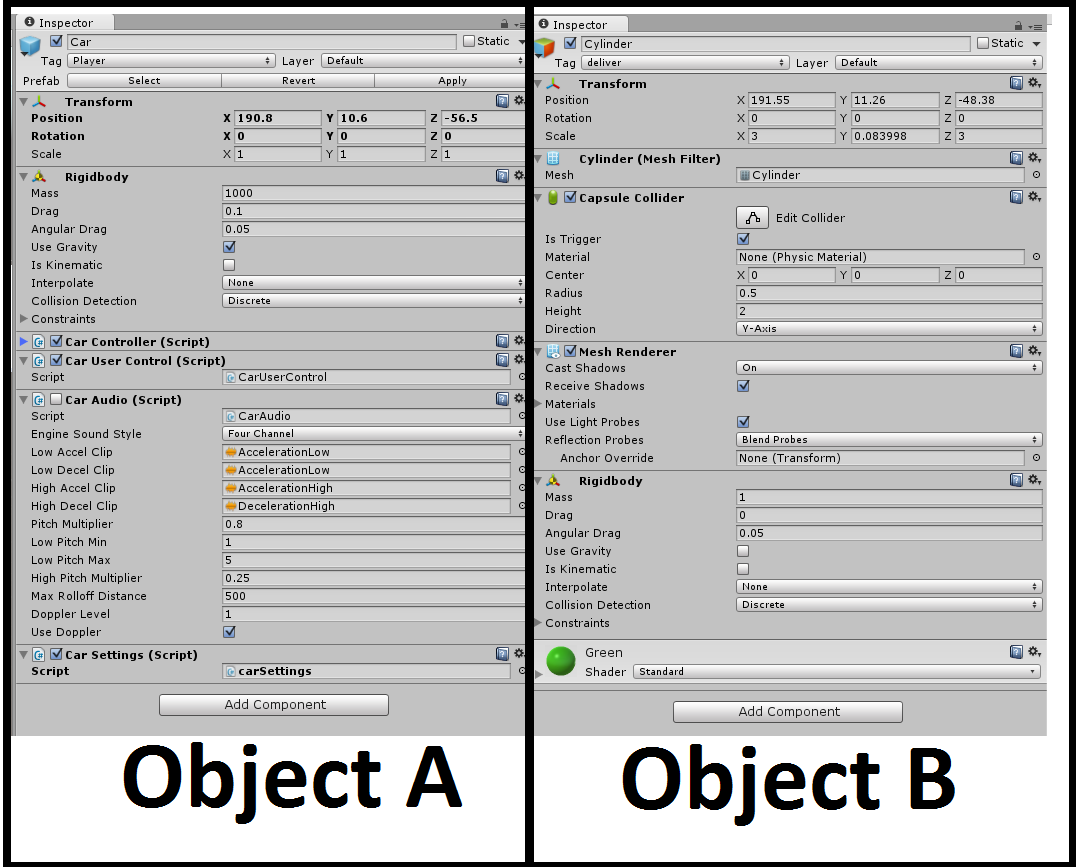Image resolution: width=1076 pixels, height=867 pixels.
Task: Enable Use Gravity on Object B's Rigidbody
Action: pos(743,551)
